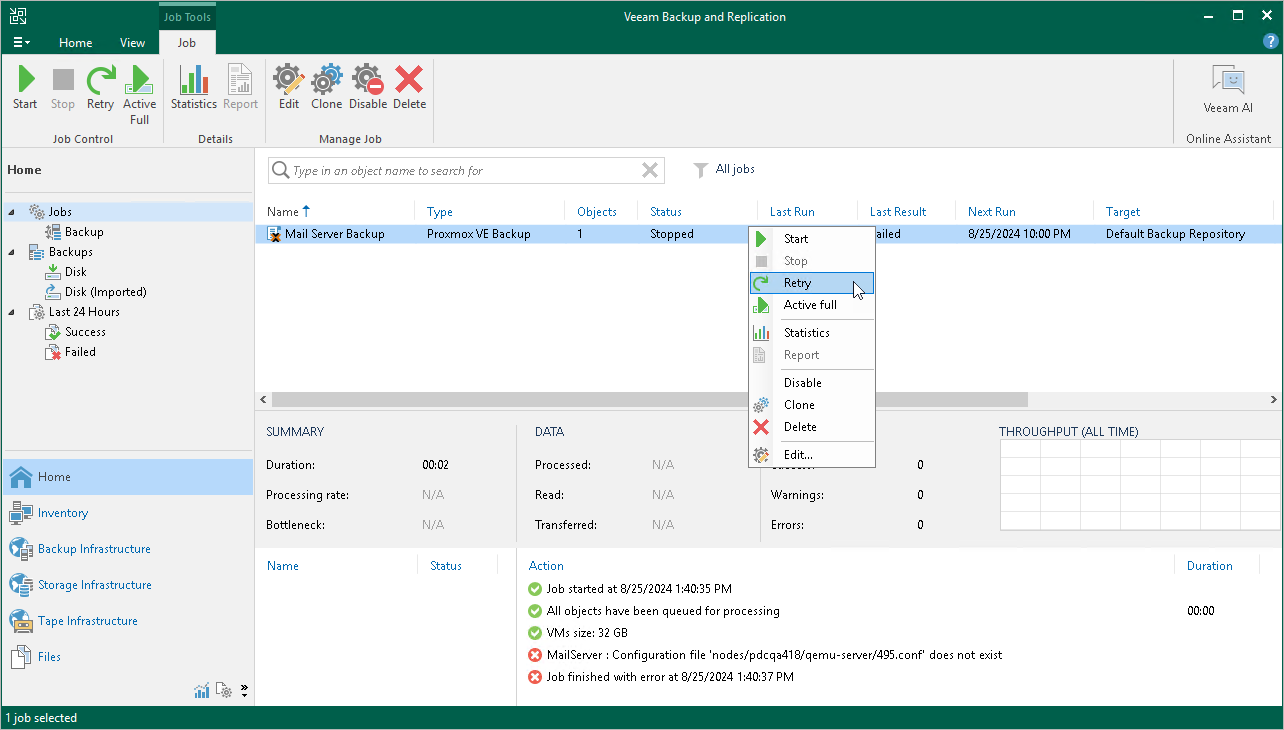Collapse the arrow beside Last 24 Hours
Screen dimensions: 1284x730
click(12, 312)
